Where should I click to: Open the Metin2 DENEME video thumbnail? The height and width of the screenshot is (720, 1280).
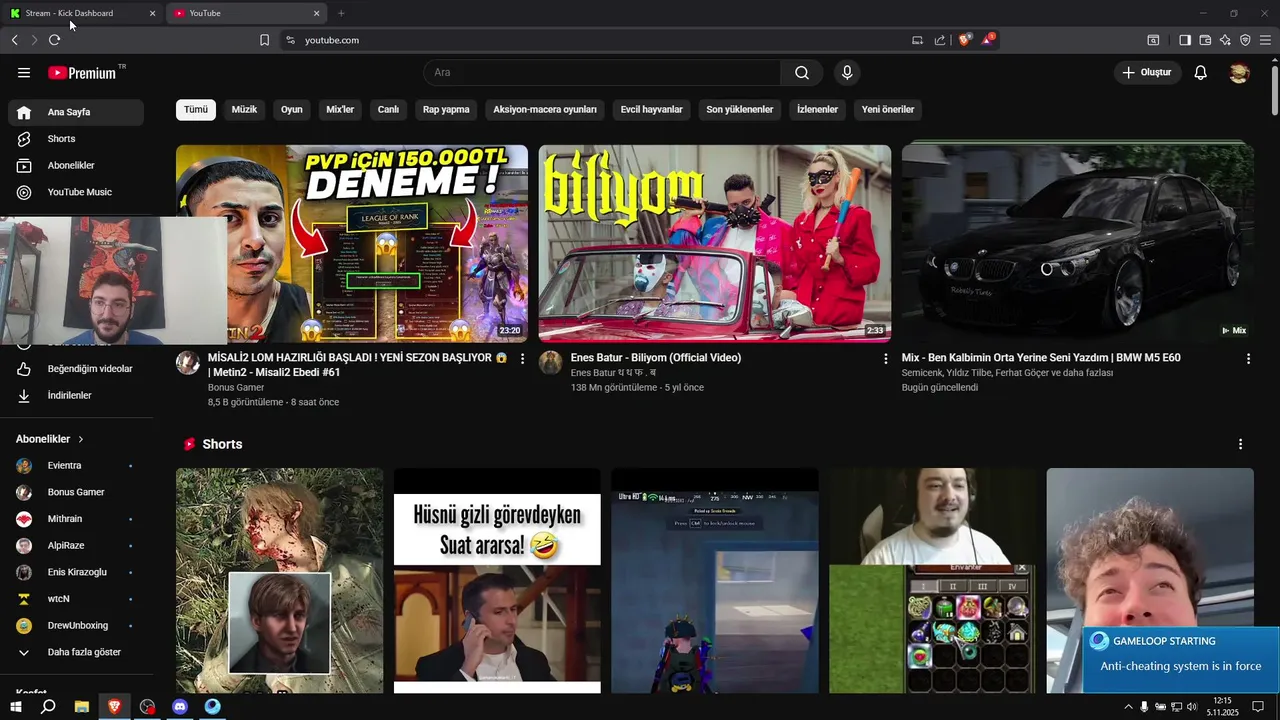[352, 244]
